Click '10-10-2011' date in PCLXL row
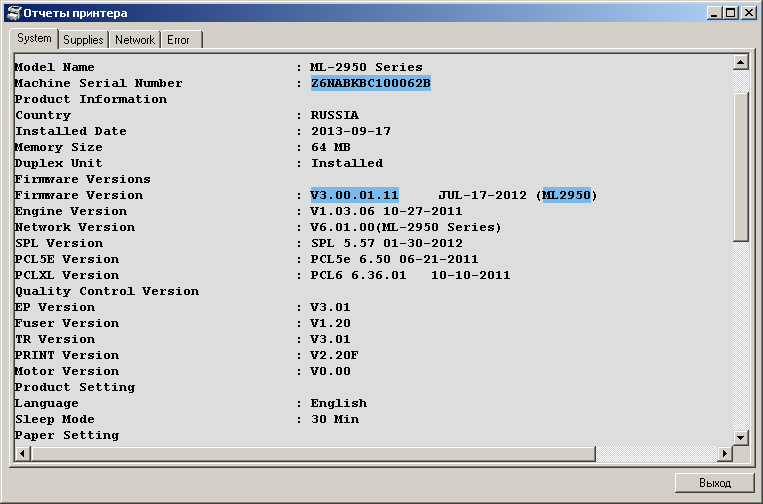The width and height of the screenshot is (763, 504). click(471, 275)
